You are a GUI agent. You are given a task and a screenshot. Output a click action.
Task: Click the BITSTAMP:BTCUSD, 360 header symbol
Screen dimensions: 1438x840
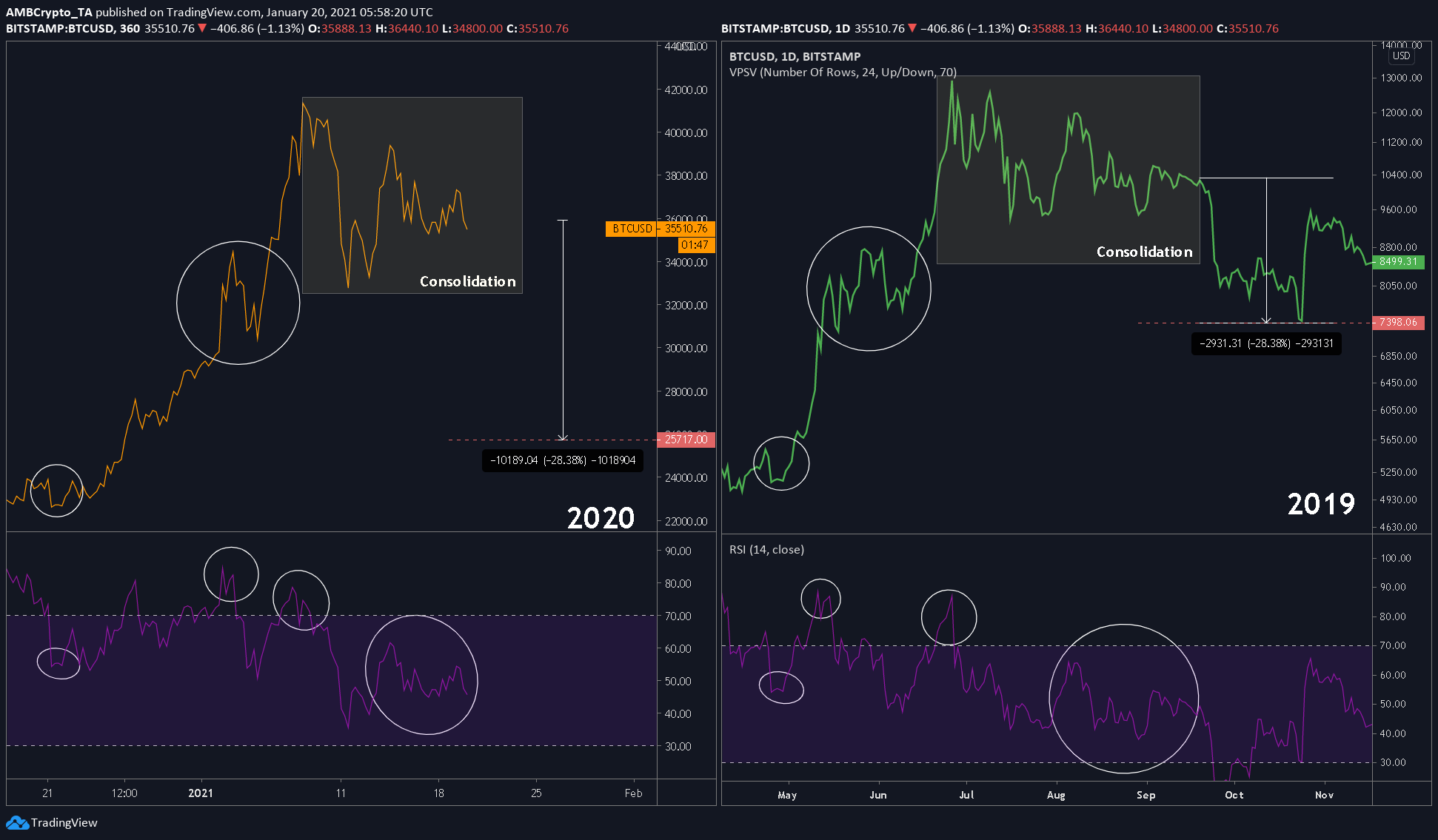(73, 28)
